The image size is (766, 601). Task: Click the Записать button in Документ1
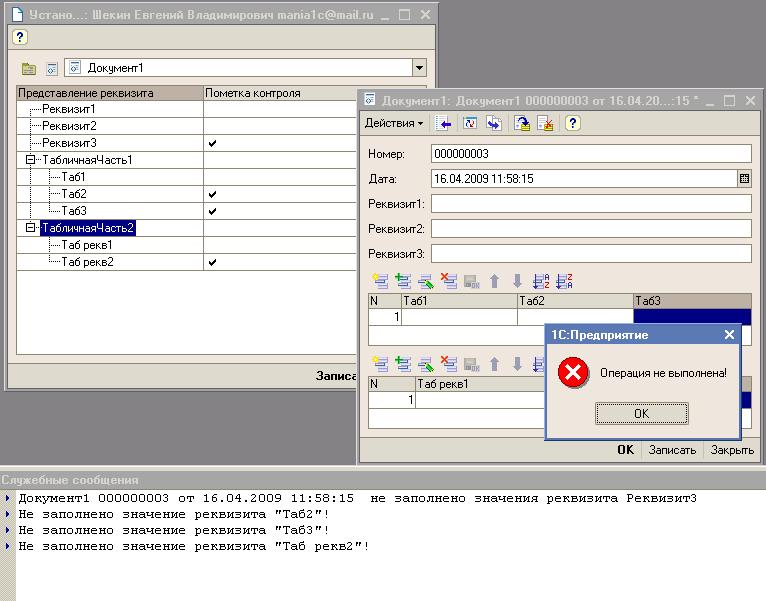tap(672, 450)
